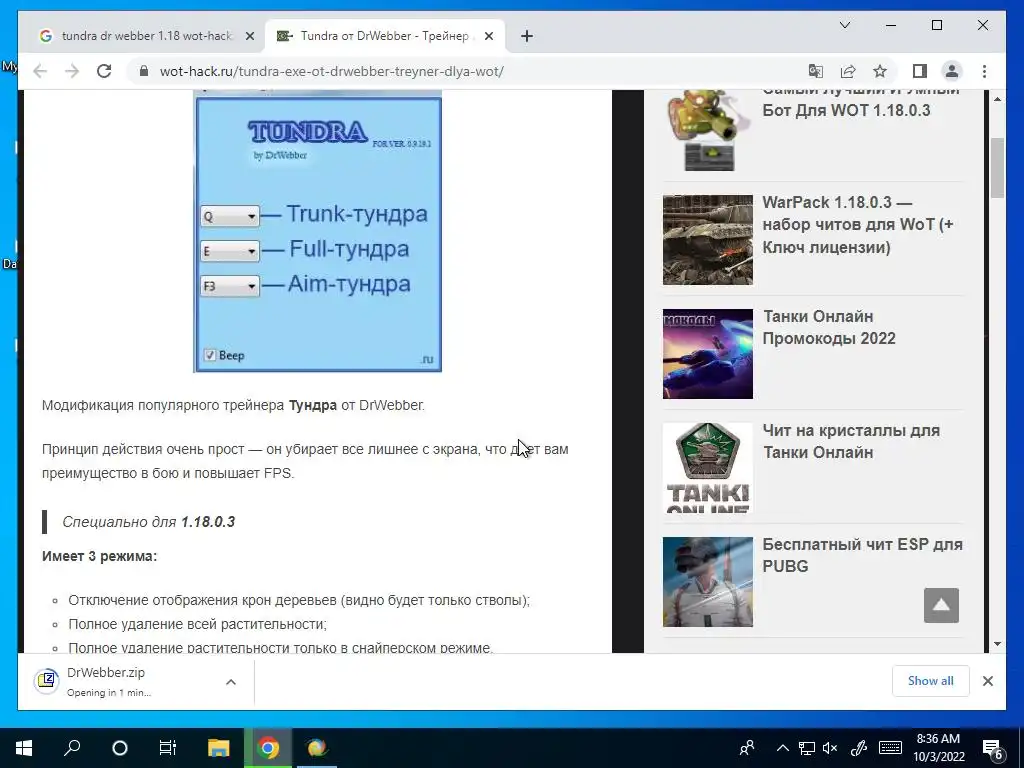Click the 'Полное удаление всей растительности' list item
This screenshot has height=768, width=1024.
(197, 624)
